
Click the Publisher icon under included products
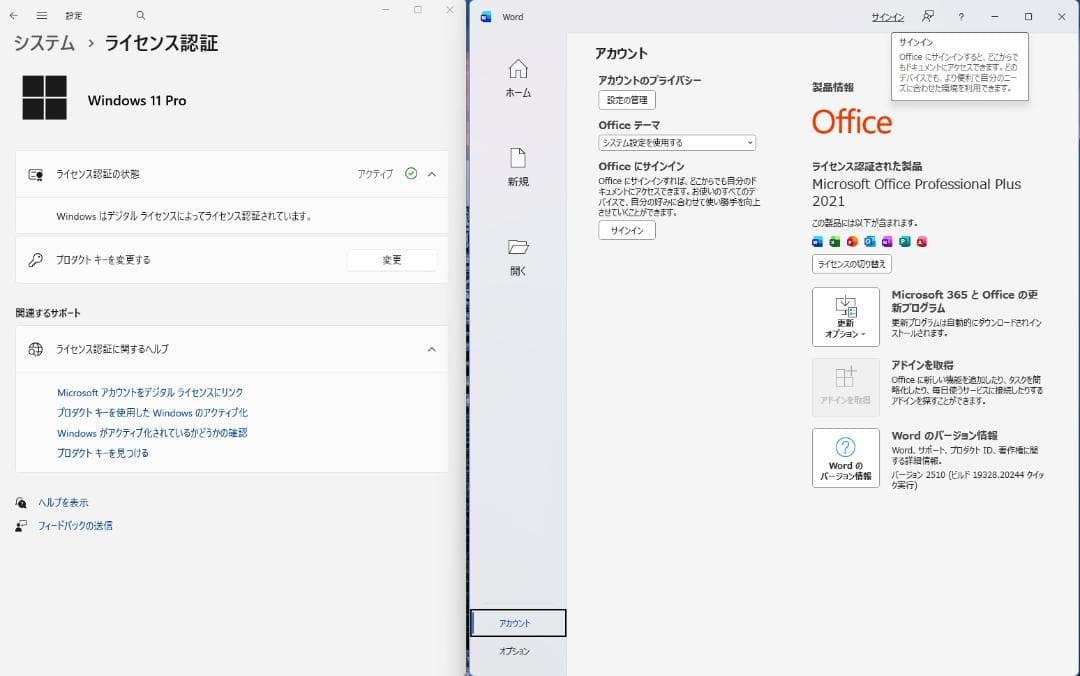(x=904, y=242)
